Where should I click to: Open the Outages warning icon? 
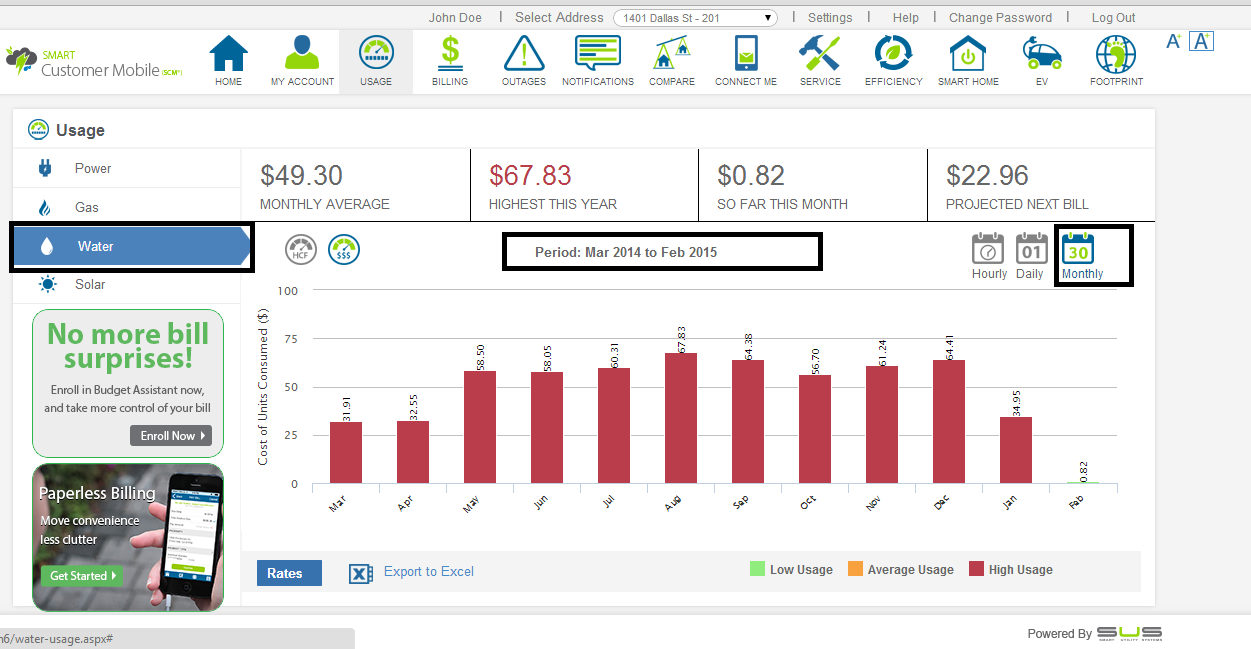(x=523, y=53)
